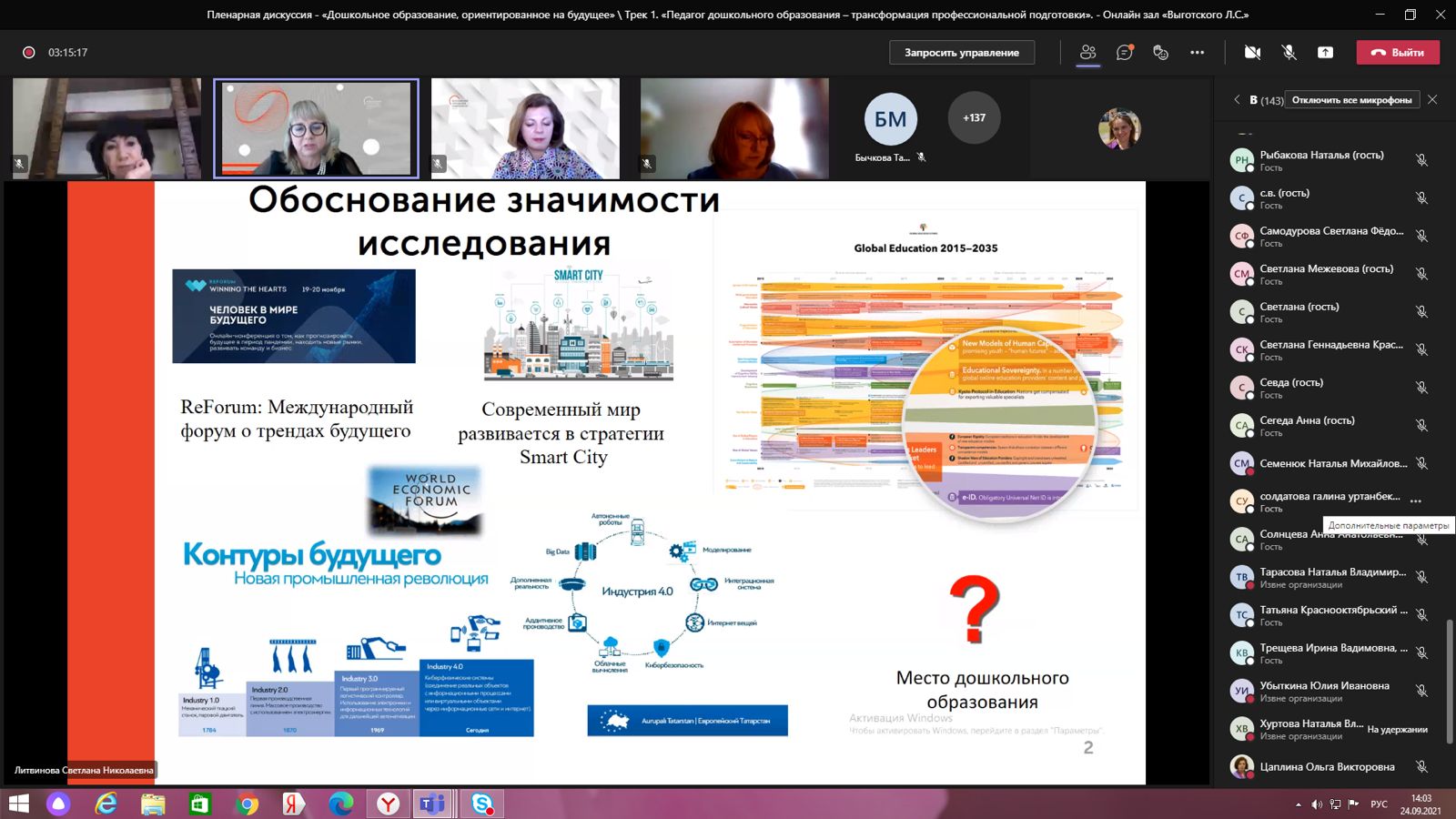Screen dimensions: 1456x819
Task: Expand the +137 additional participants bubble
Action: pyautogui.click(x=974, y=118)
